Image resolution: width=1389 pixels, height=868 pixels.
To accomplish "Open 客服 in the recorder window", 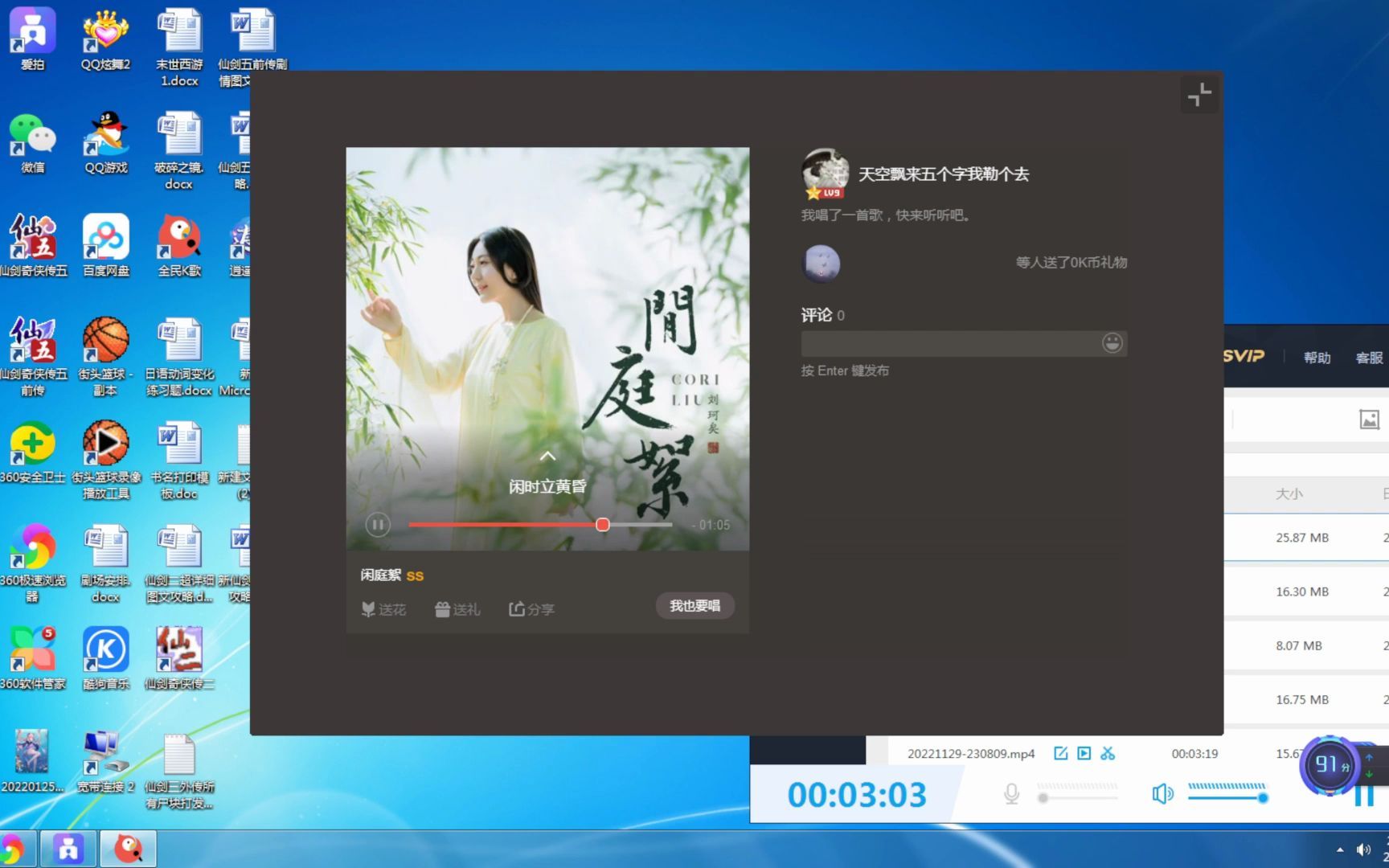I will point(1369,358).
